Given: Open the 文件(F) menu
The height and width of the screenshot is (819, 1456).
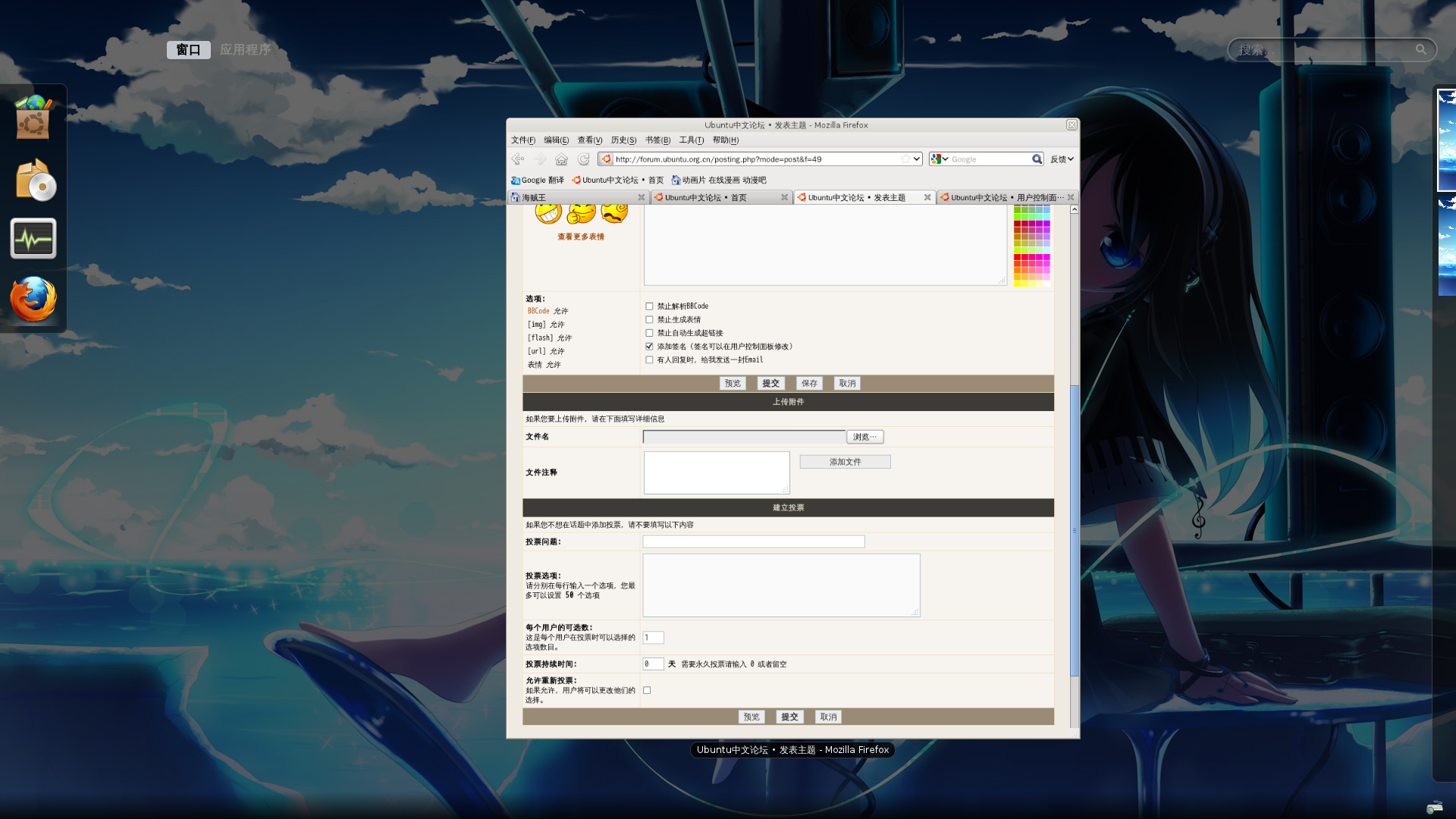Looking at the screenshot, I should (x=523, y=140).
